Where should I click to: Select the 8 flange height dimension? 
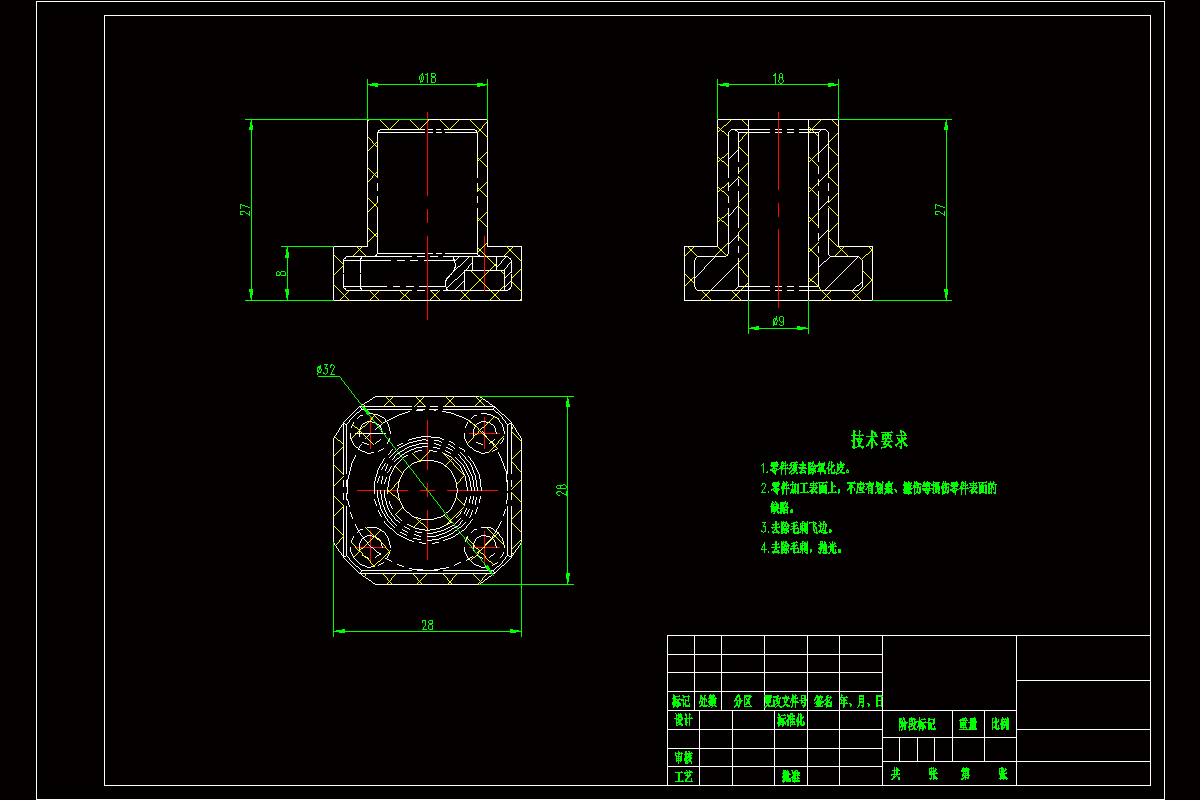point(282,272)
